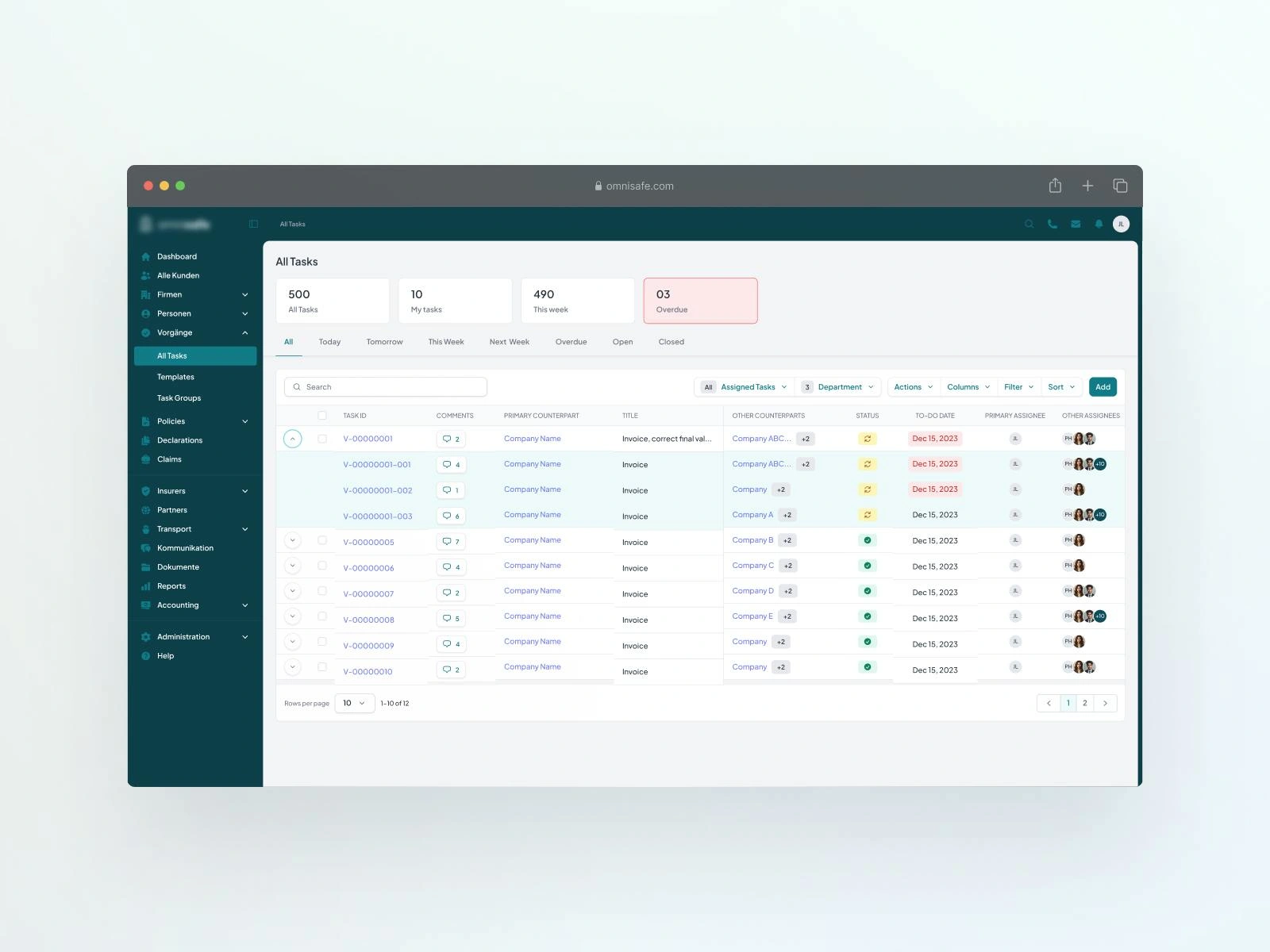Toggle select-all checkbox in table header

pos(321,416)
